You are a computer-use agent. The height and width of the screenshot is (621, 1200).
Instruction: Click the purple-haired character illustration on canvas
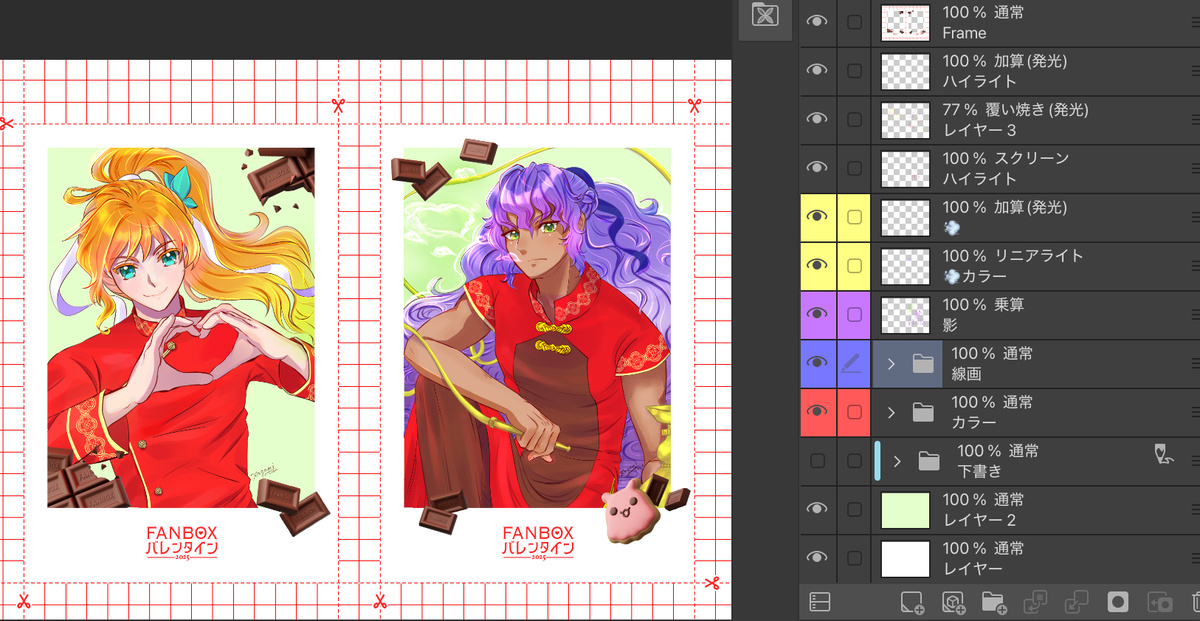pyautogui.click(x=537, y=330)
